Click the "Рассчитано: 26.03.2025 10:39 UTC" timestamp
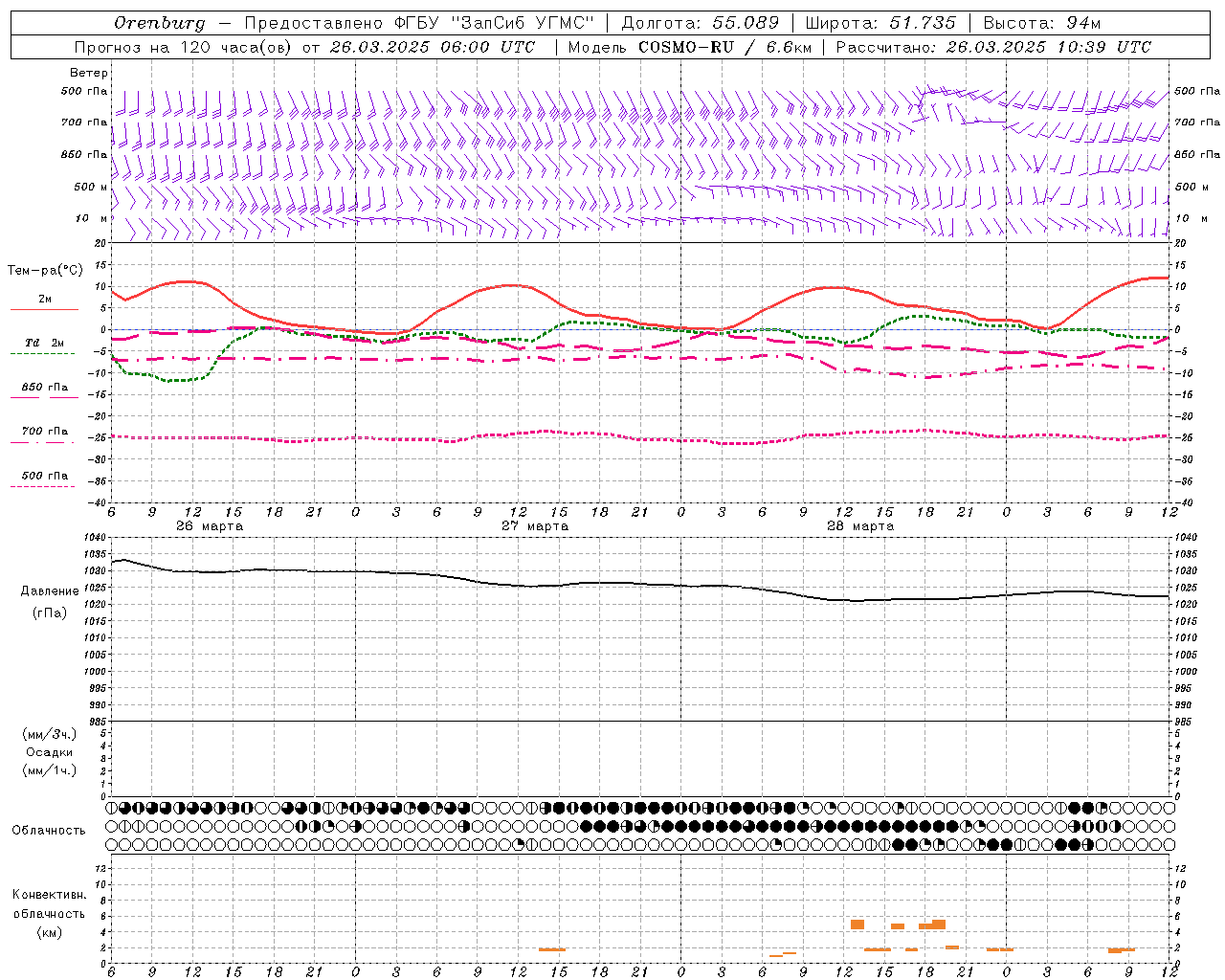The height and width of the screenshot is (980, 1225). coord(993,47)
